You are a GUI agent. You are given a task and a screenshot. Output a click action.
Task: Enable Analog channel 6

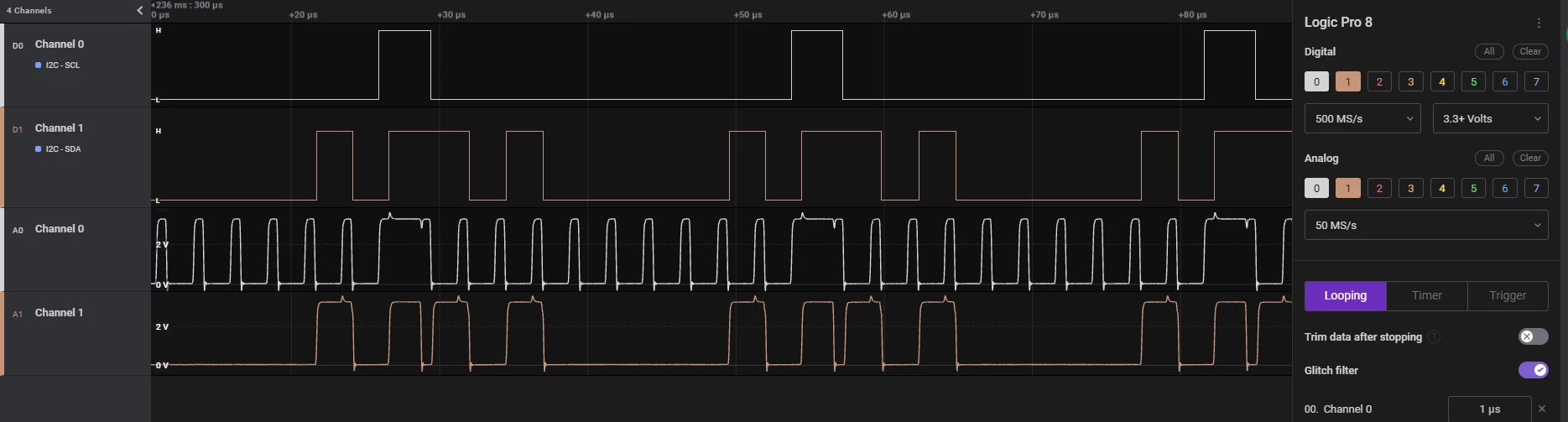point(1505,188)
